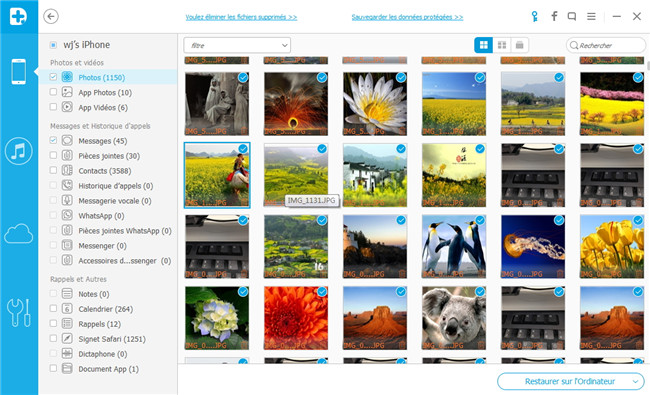This screenshot has height=395, width=650.
Task: Switch to the third view mode icon
Action: tap(519, 45)
